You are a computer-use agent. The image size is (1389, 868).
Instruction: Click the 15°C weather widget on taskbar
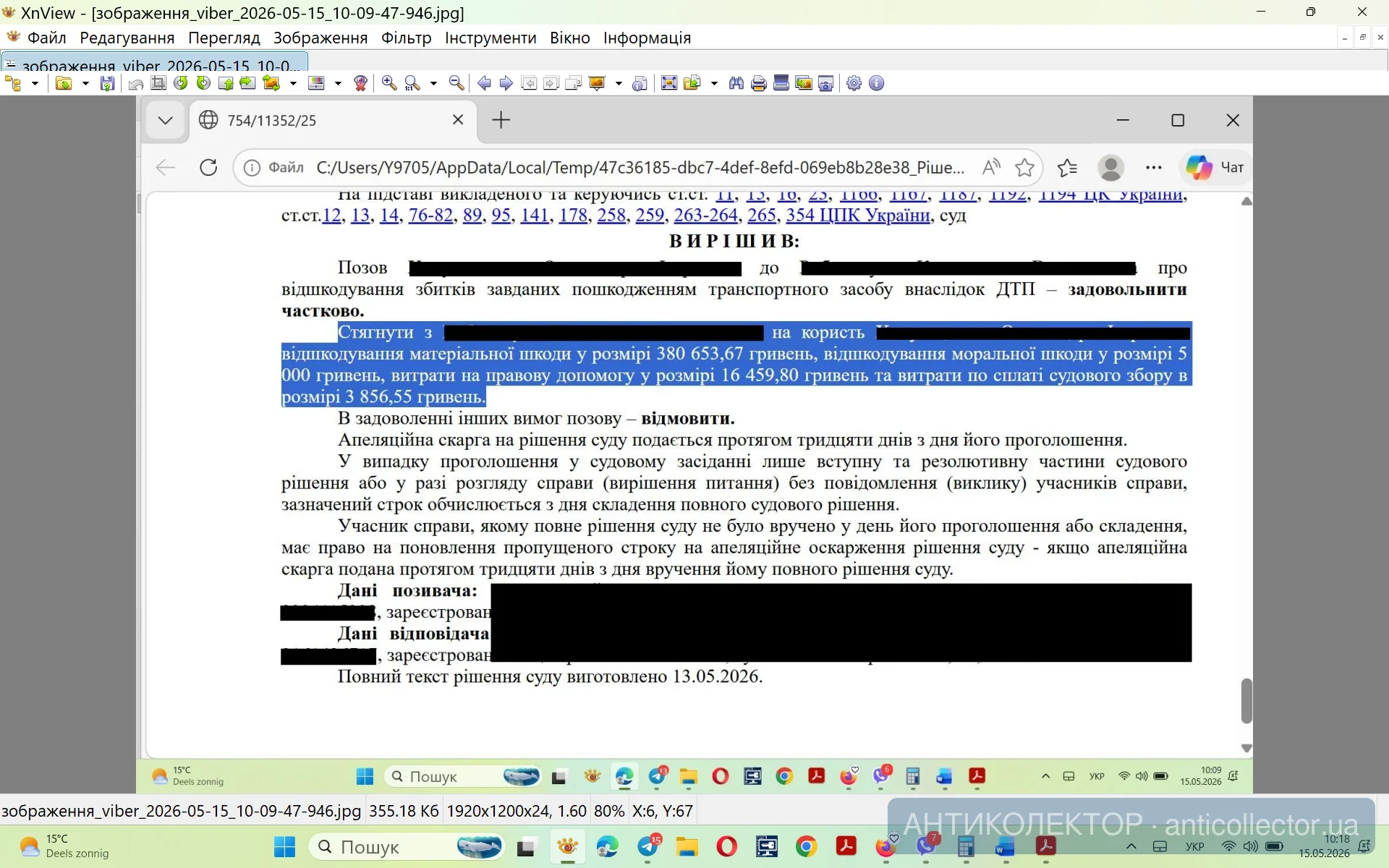point(65,846)
